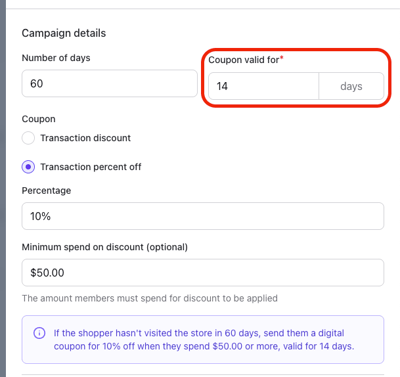400x377 pixels.
Task: Click the Transaction discount label text
Action: [86, 138]
